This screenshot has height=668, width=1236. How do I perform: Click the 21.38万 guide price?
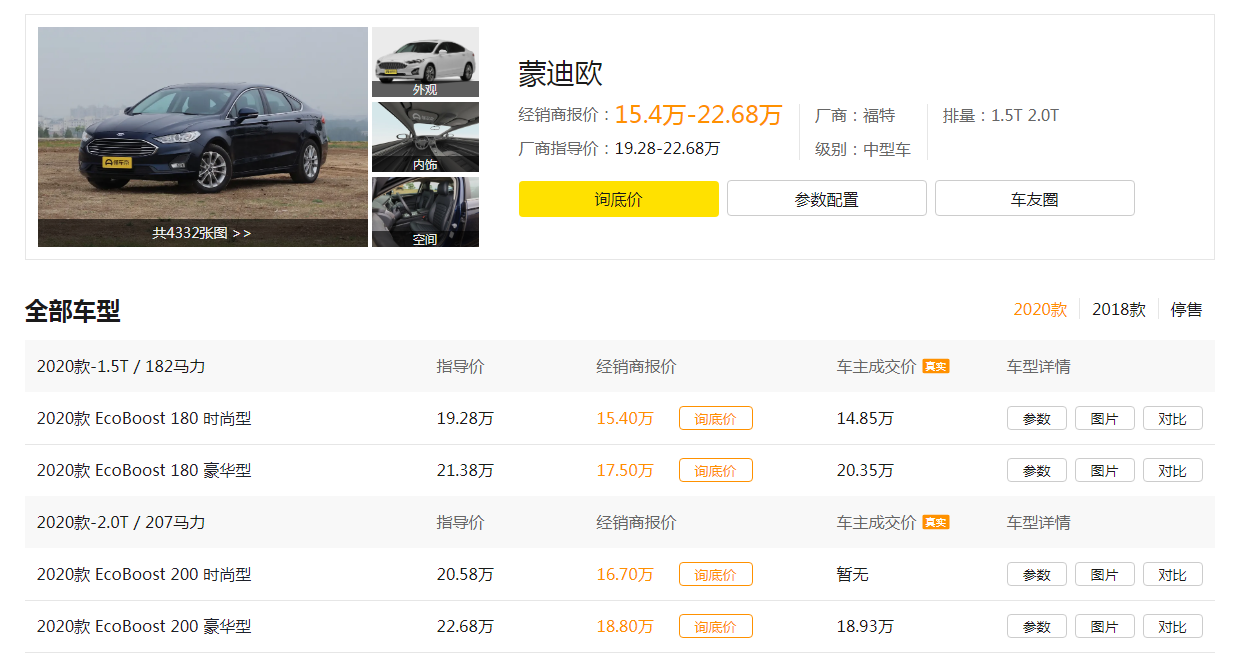pos(465,470)
